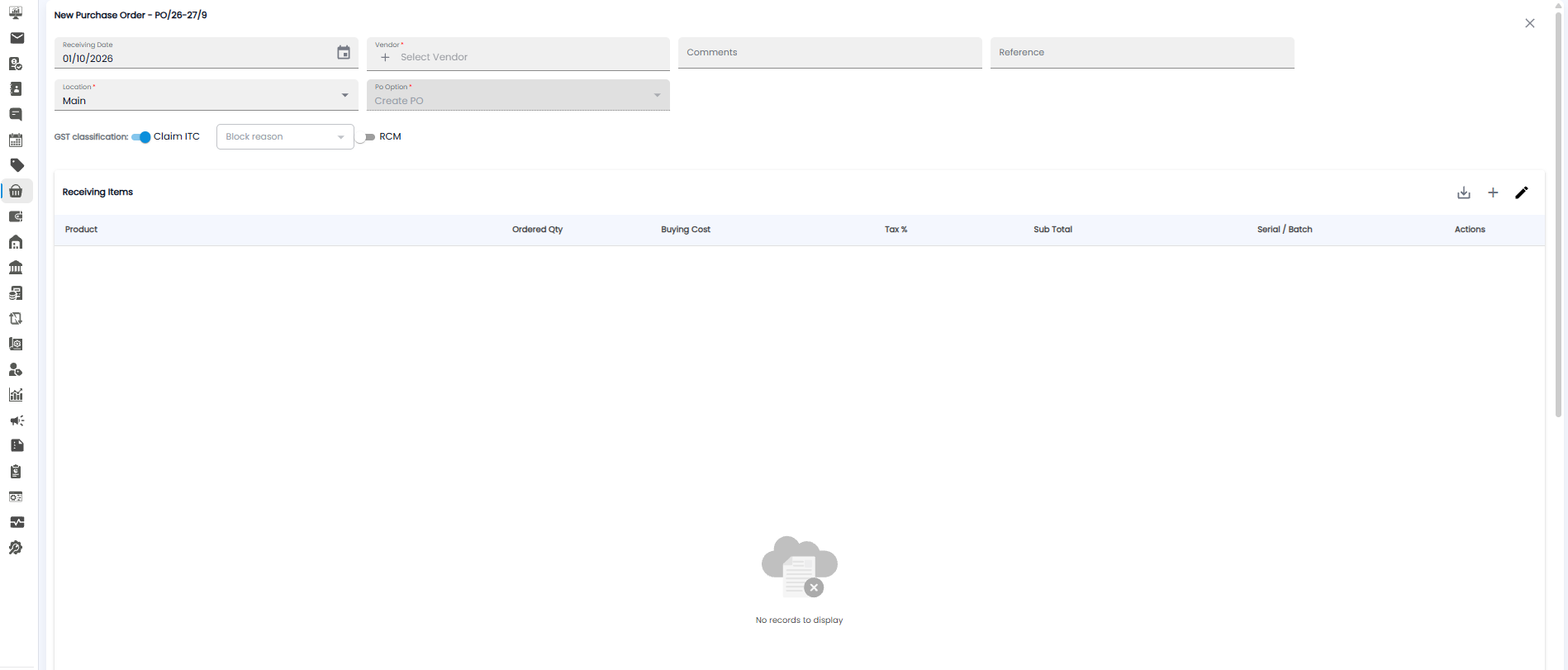Image resolution: width=1568 pixels, height=670 pixels.
Task: Close the New Purchase Order dialog
Action: tap(1530, 23)
